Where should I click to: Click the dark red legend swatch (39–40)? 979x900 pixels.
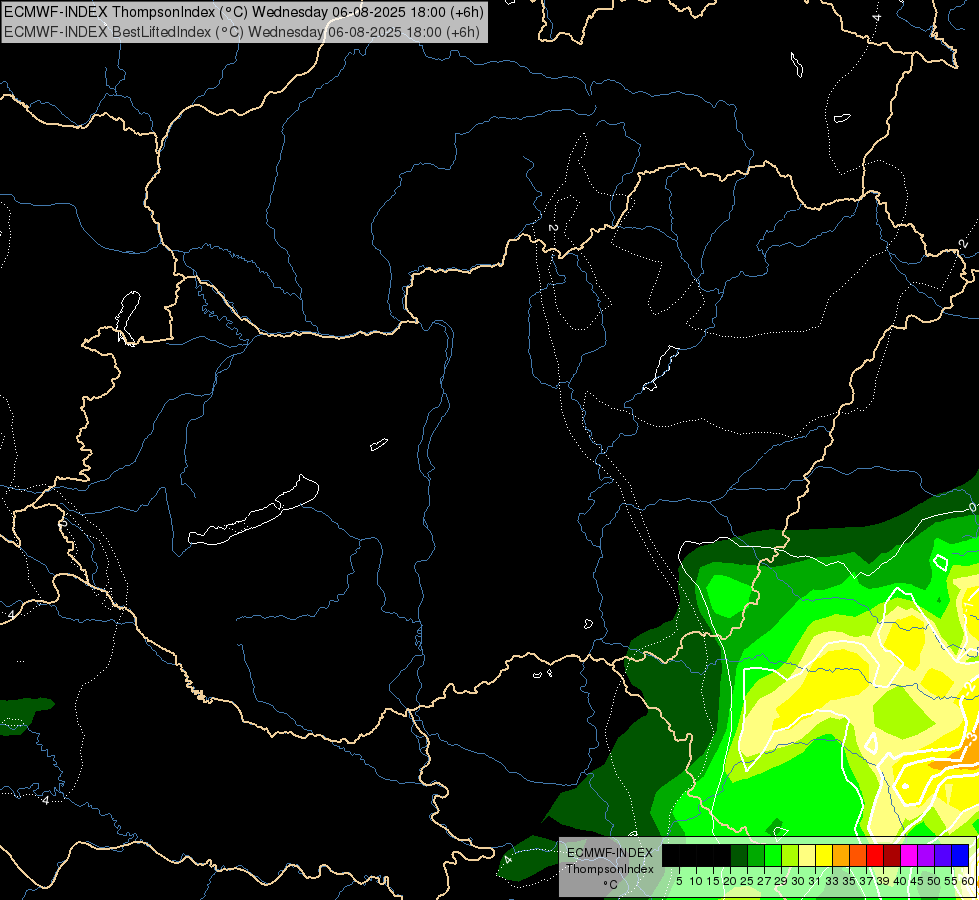click(892, 855)
